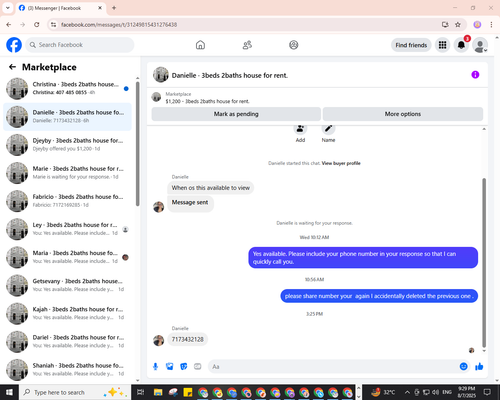
Task: Open View buyer profile link
Action: [x=341, y=163]
